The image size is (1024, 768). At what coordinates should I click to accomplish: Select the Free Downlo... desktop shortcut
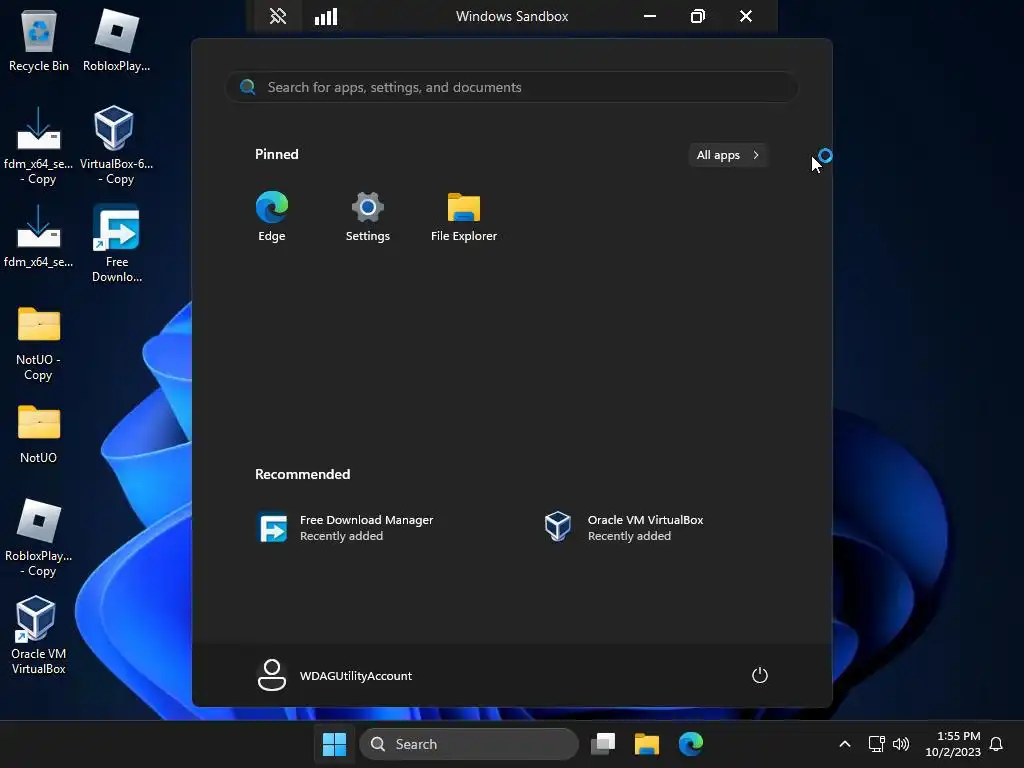(x=116, y=244)
